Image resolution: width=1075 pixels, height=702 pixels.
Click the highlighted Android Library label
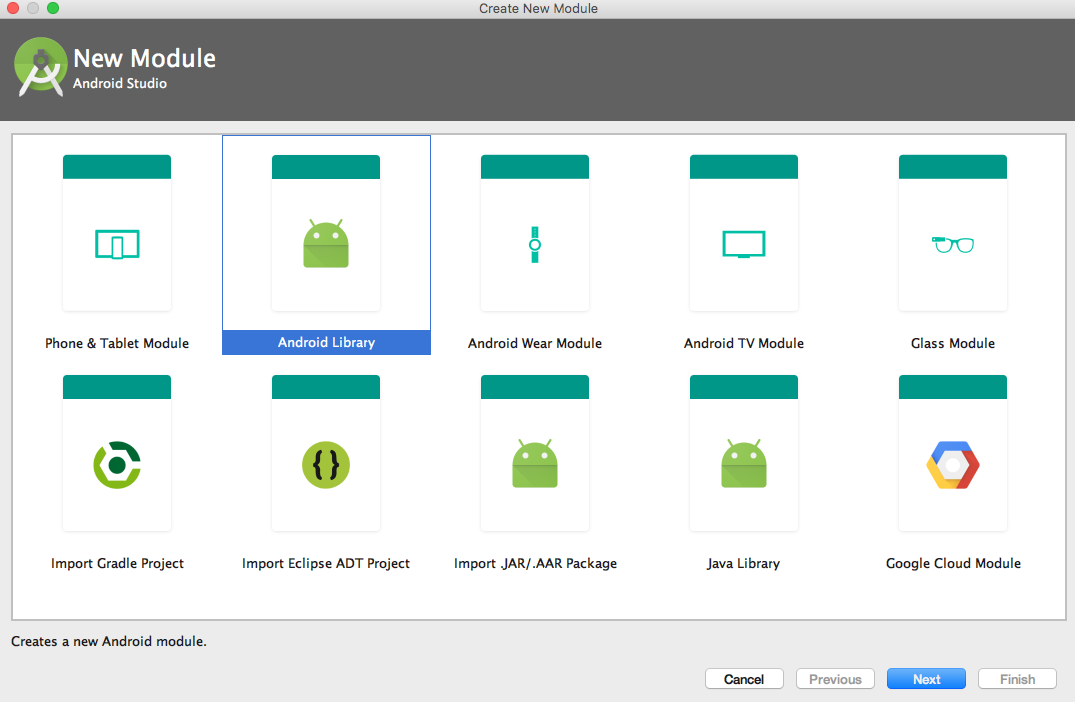pyautogui.click(x=326, y=342)
